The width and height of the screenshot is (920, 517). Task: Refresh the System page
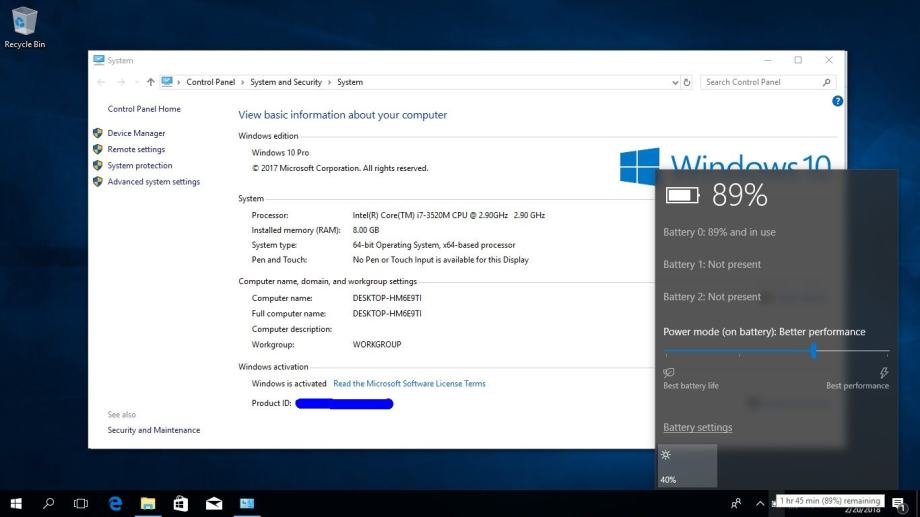point(686,82)
